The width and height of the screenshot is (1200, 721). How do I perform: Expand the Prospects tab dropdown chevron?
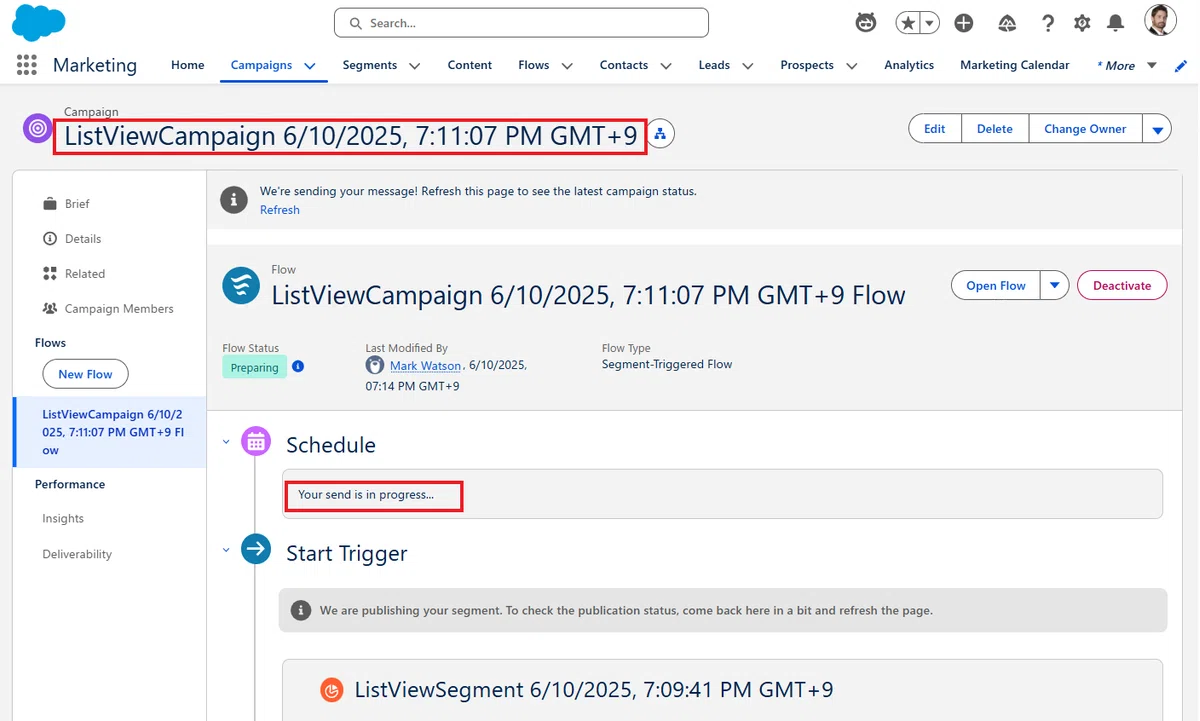pyautogui.click(x=852, y=66)
